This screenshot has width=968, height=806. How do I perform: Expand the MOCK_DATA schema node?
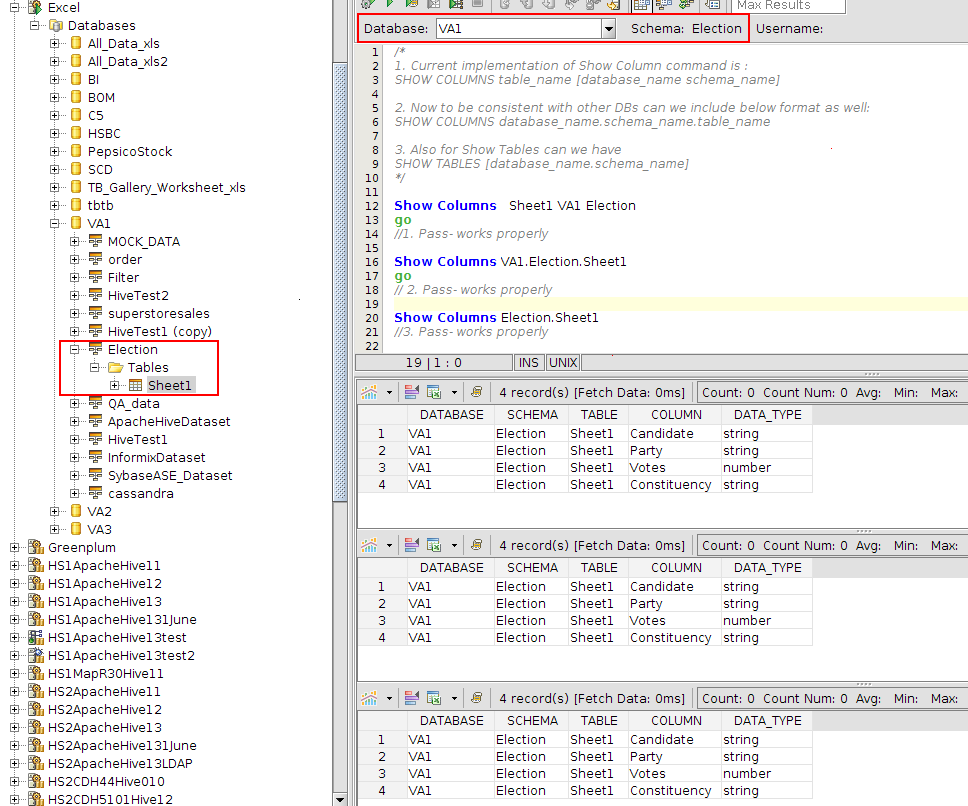click(x=75, y=241)
